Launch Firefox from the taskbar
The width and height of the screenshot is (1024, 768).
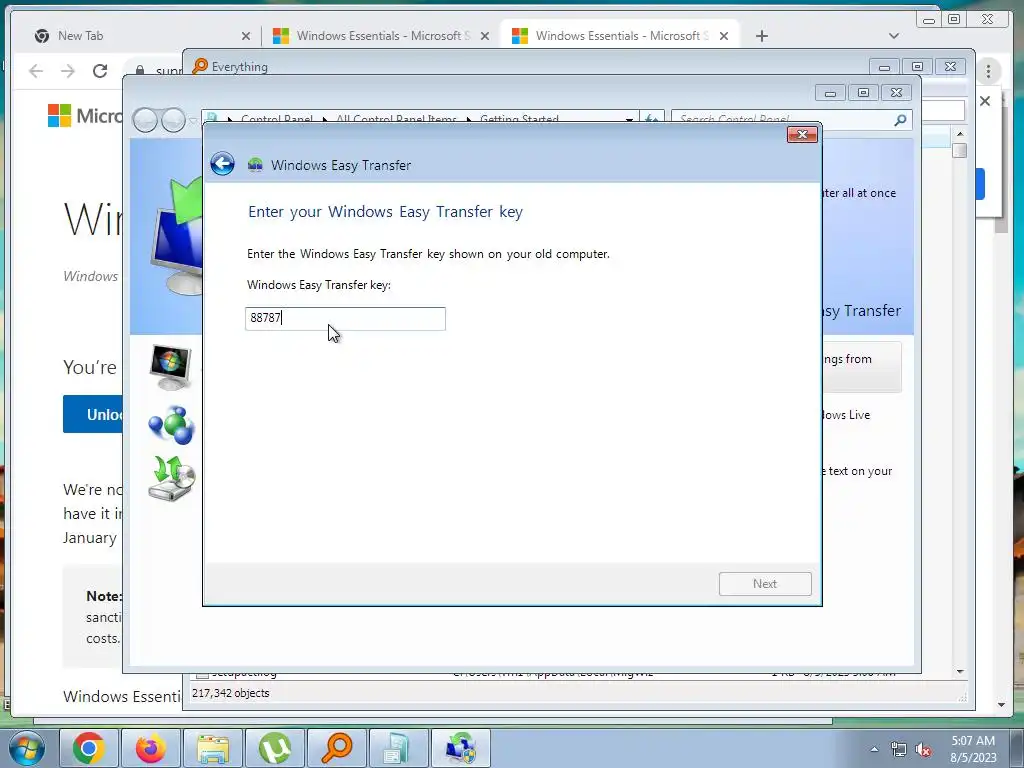pos(151,748)
